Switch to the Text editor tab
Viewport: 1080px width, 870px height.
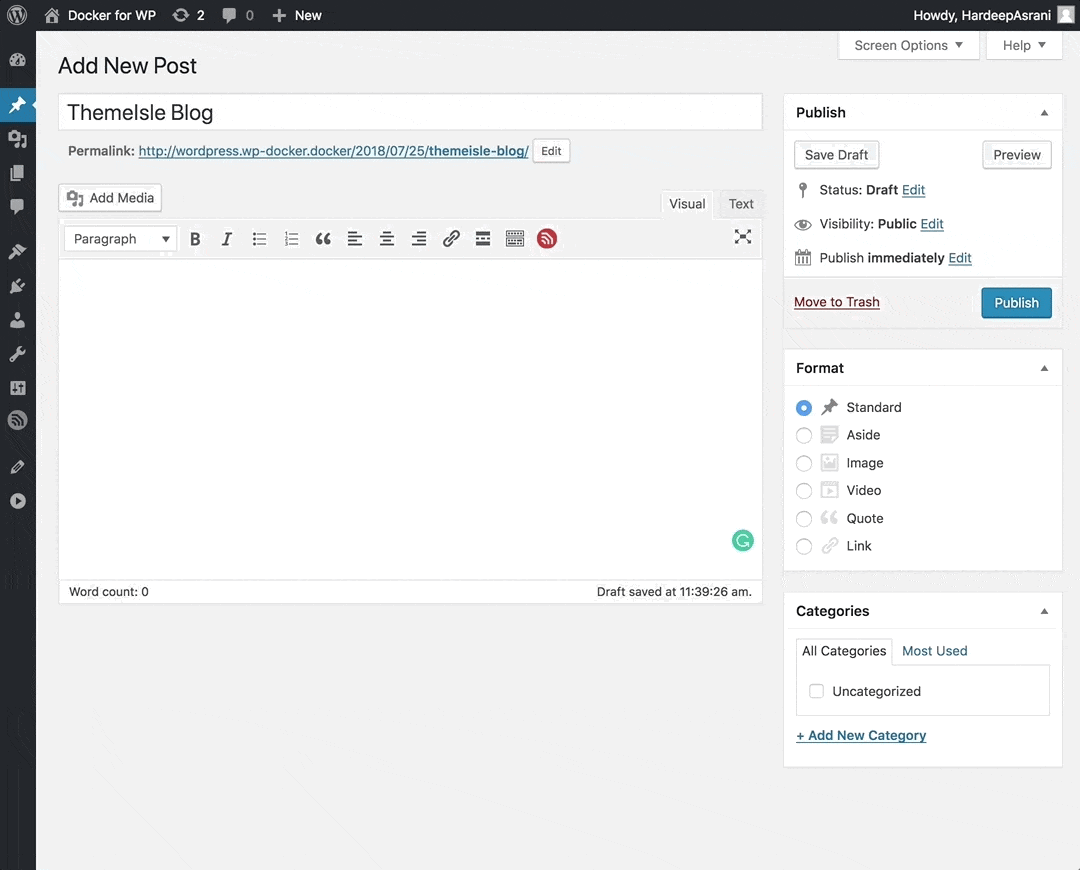740,204
